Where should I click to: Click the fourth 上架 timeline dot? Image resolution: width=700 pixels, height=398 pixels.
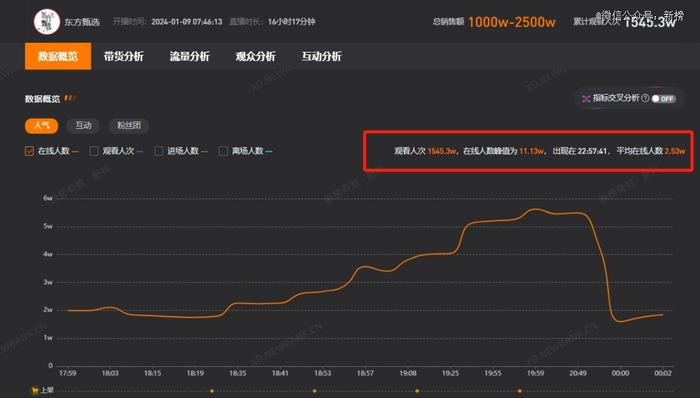(x=520, y=391)
